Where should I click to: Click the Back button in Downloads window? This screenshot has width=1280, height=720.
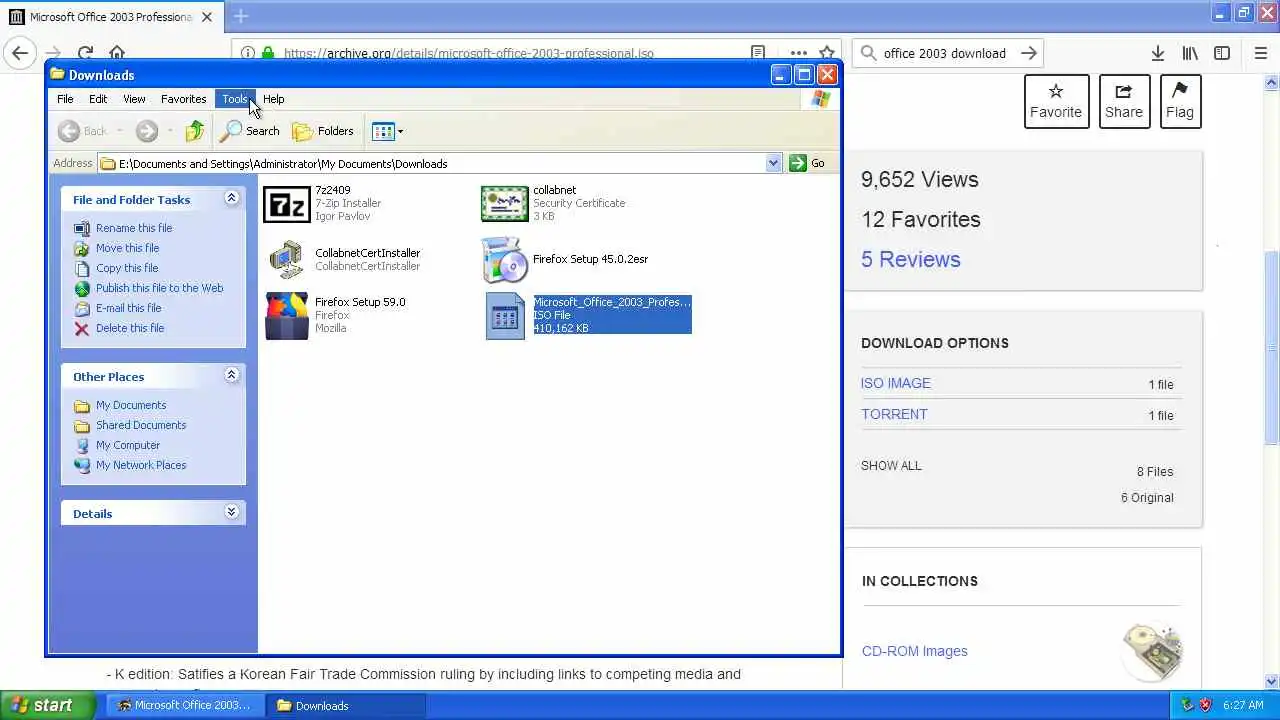pos(83,131)
